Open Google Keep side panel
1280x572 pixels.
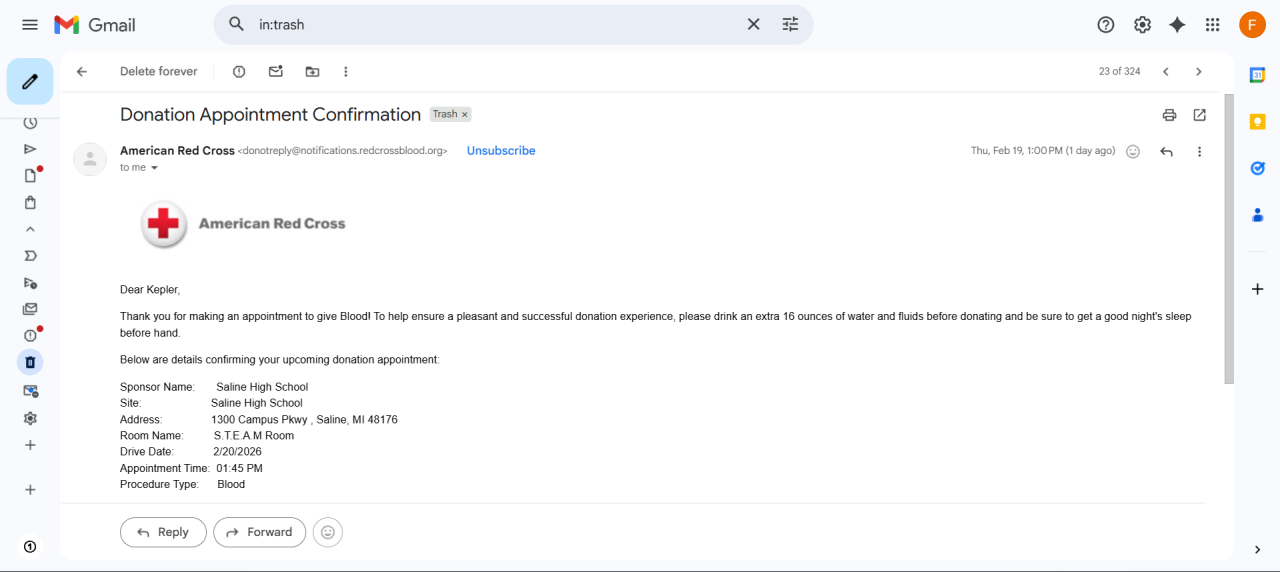tap(1258, 121)
